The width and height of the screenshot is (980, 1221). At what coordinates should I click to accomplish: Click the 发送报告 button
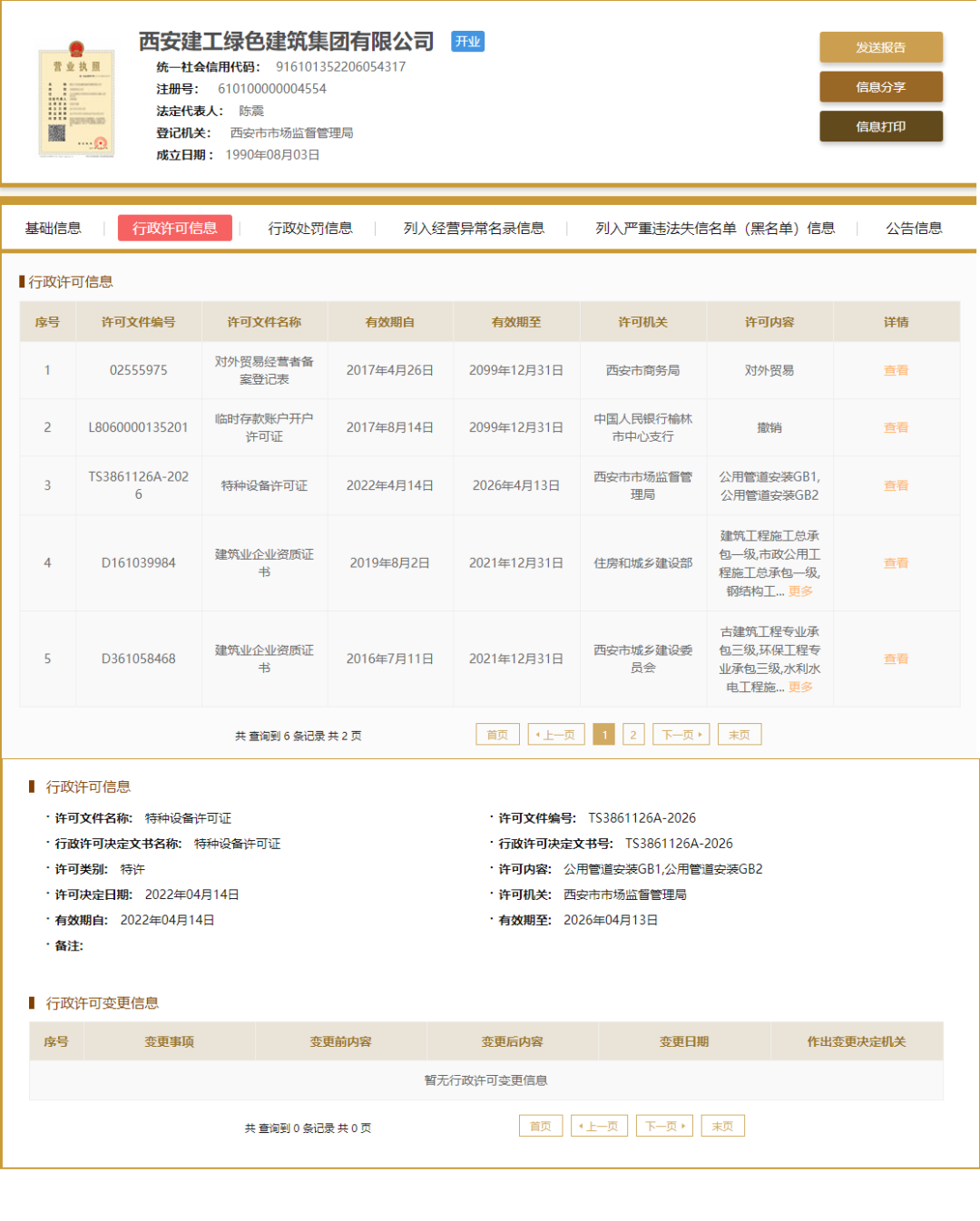(x=881, y=47)
